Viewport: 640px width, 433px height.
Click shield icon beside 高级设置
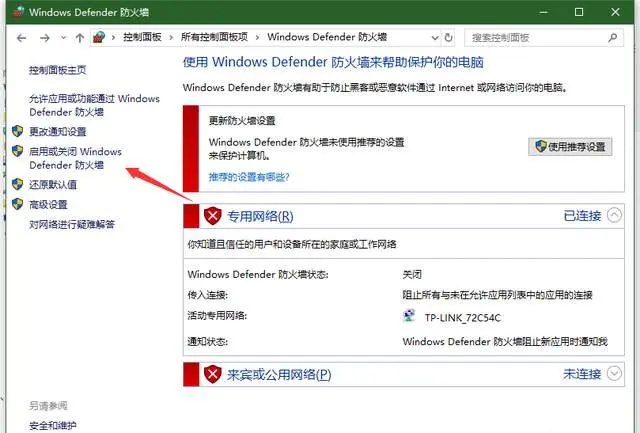click(x=17, y=204)
